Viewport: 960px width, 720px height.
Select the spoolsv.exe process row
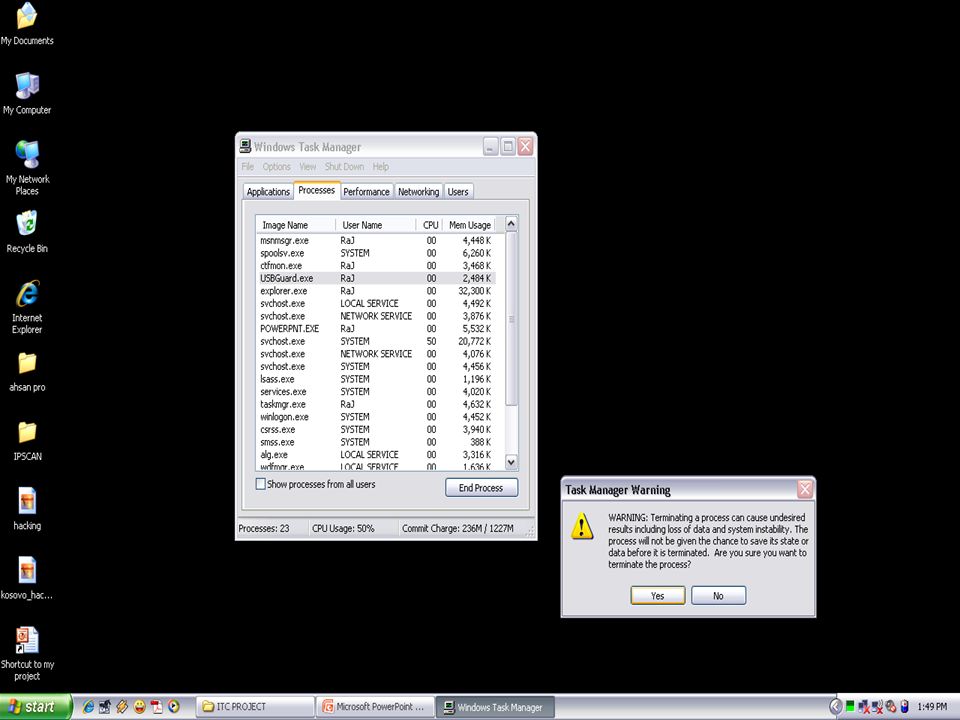click(376, 253)
